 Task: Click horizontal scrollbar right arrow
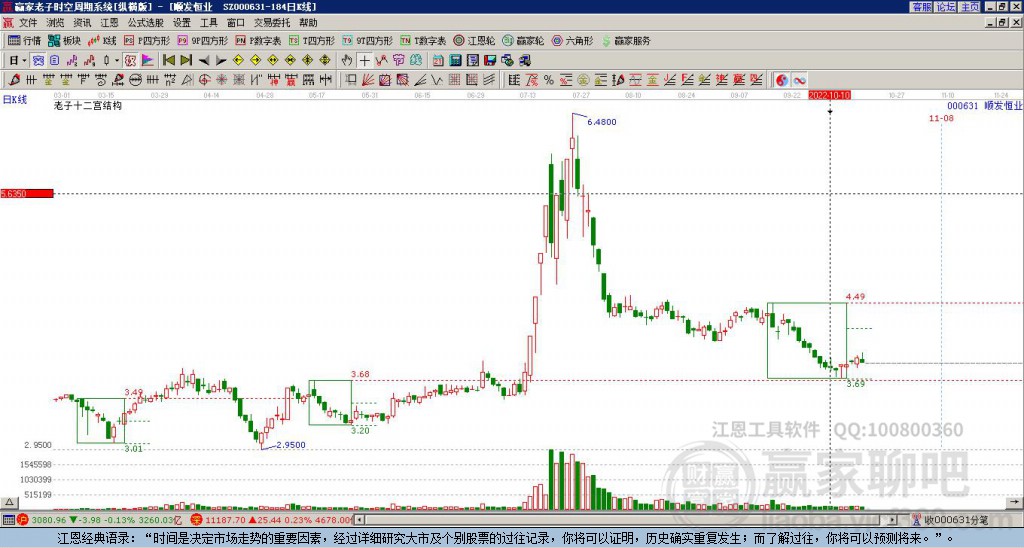(893, 520)
